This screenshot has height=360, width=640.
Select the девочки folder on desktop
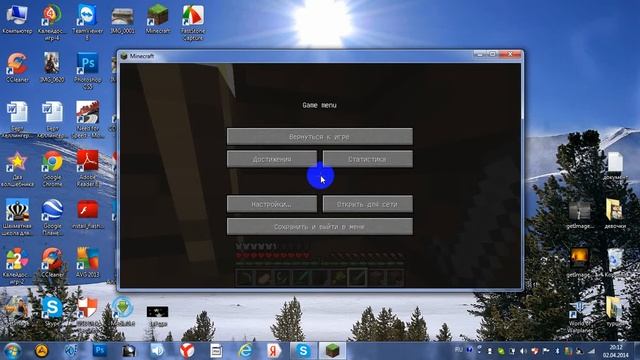(x=615, y=213)
